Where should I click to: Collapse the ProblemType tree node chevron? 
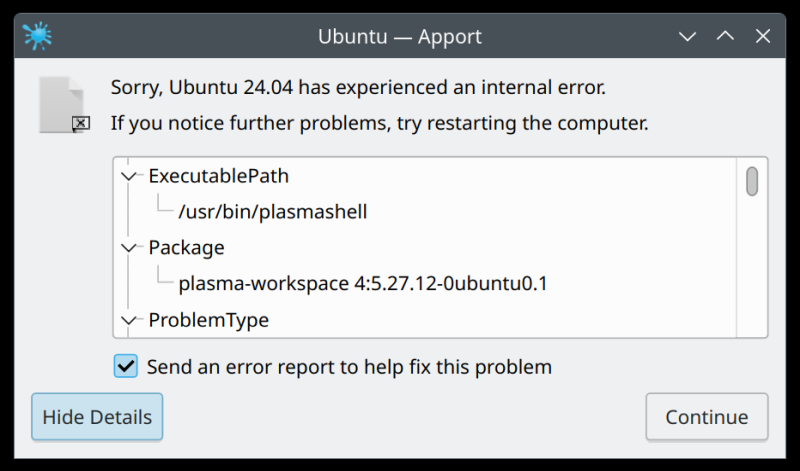(x=129, y=320)
